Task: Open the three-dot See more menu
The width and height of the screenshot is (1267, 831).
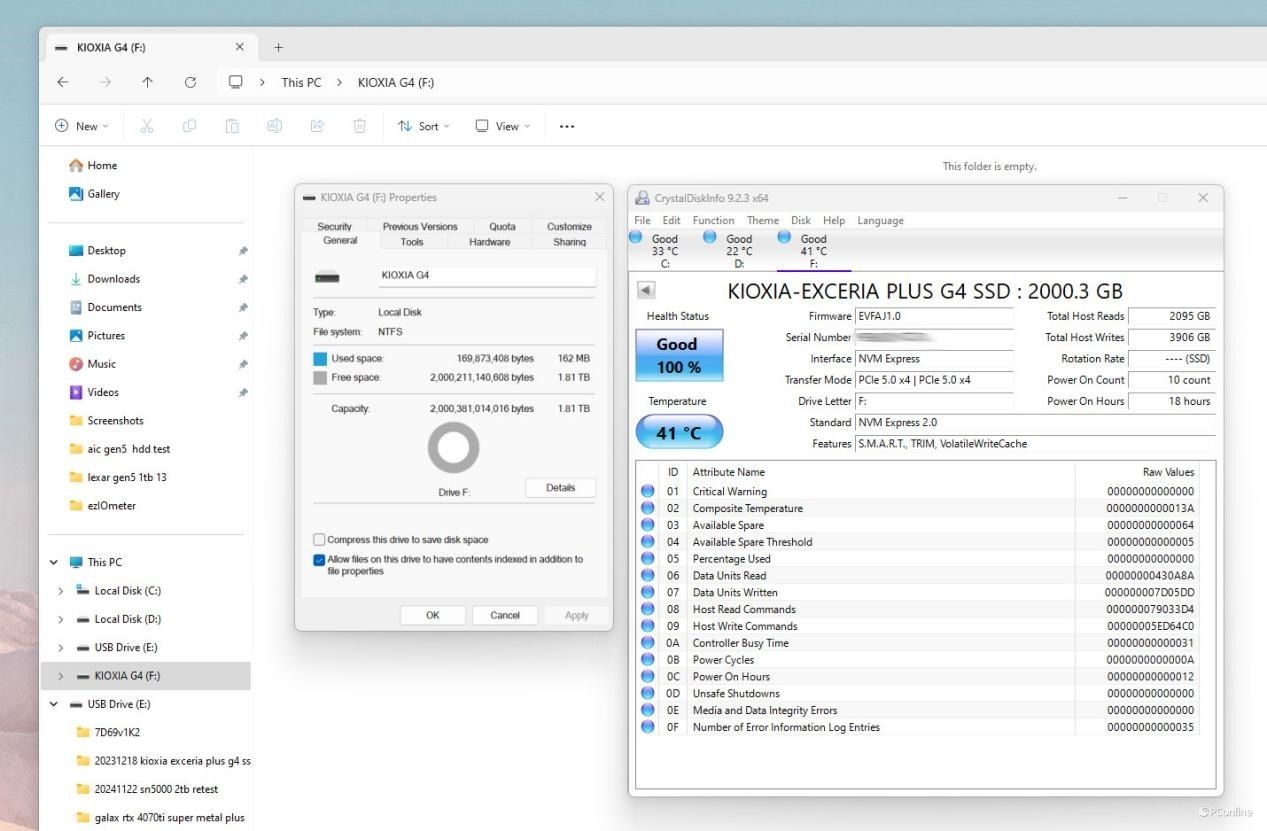Action: pyautogui.click(x=567, y=126)
